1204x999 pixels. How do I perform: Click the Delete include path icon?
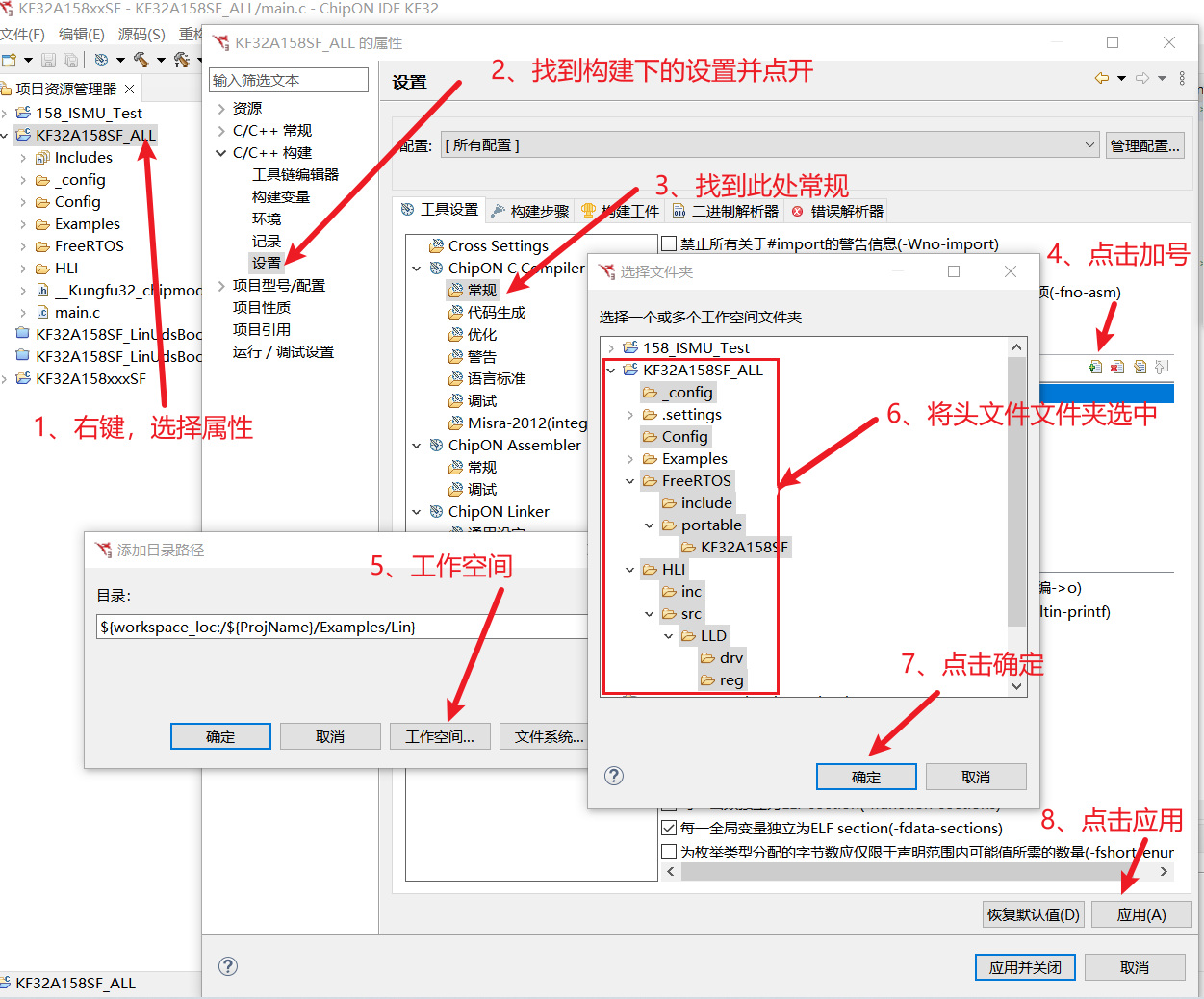[1117, 367]
